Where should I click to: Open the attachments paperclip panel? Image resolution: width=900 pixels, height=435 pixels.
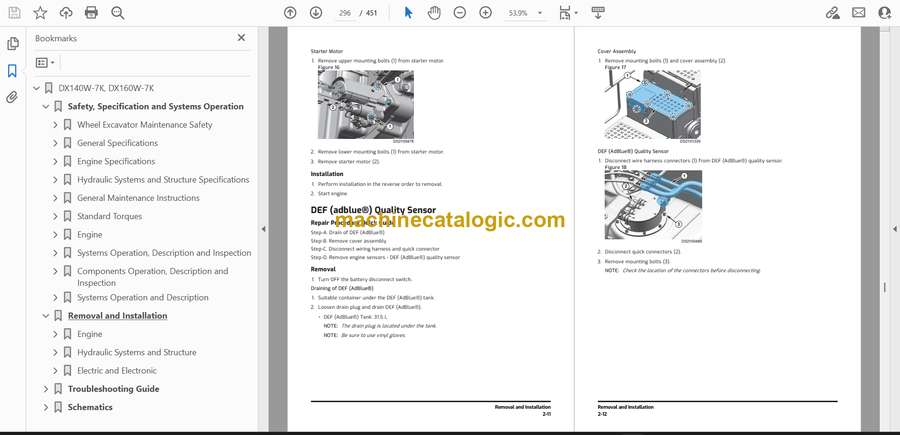tap(12, 97)
